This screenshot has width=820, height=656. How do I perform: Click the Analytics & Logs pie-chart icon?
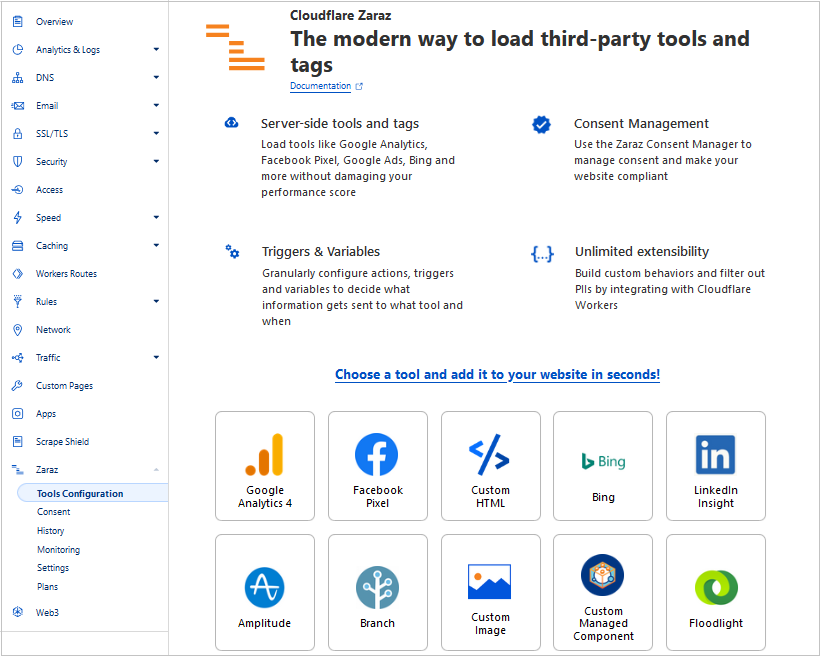coord(18,50)
